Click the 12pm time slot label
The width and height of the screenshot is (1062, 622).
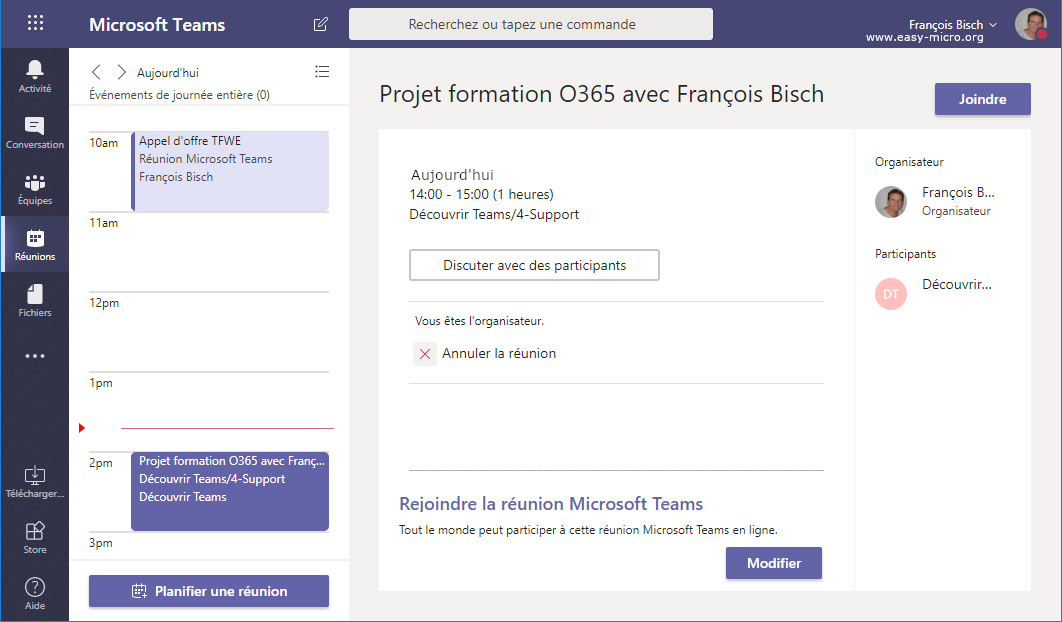point(104,303)
